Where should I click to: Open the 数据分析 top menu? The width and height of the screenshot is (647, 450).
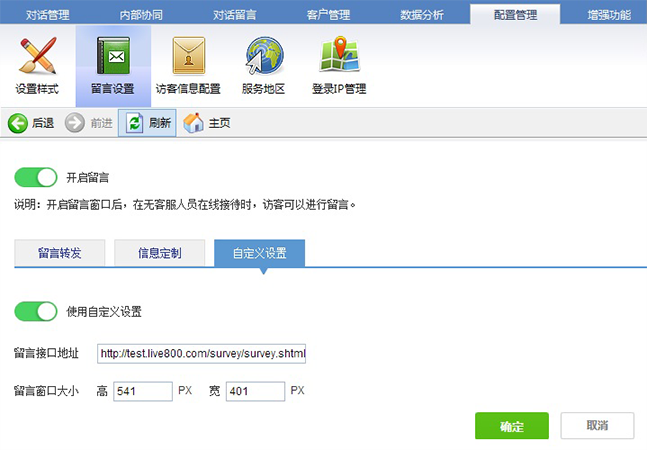[x=424, y=15]
